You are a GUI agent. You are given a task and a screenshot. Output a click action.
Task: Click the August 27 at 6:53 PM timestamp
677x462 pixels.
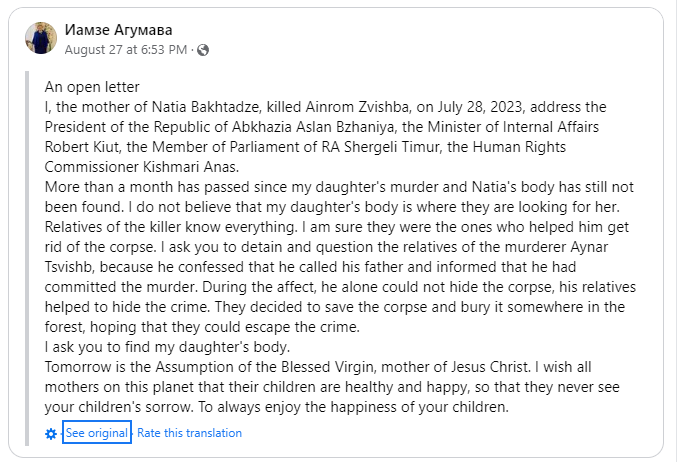tap(126, 50)
